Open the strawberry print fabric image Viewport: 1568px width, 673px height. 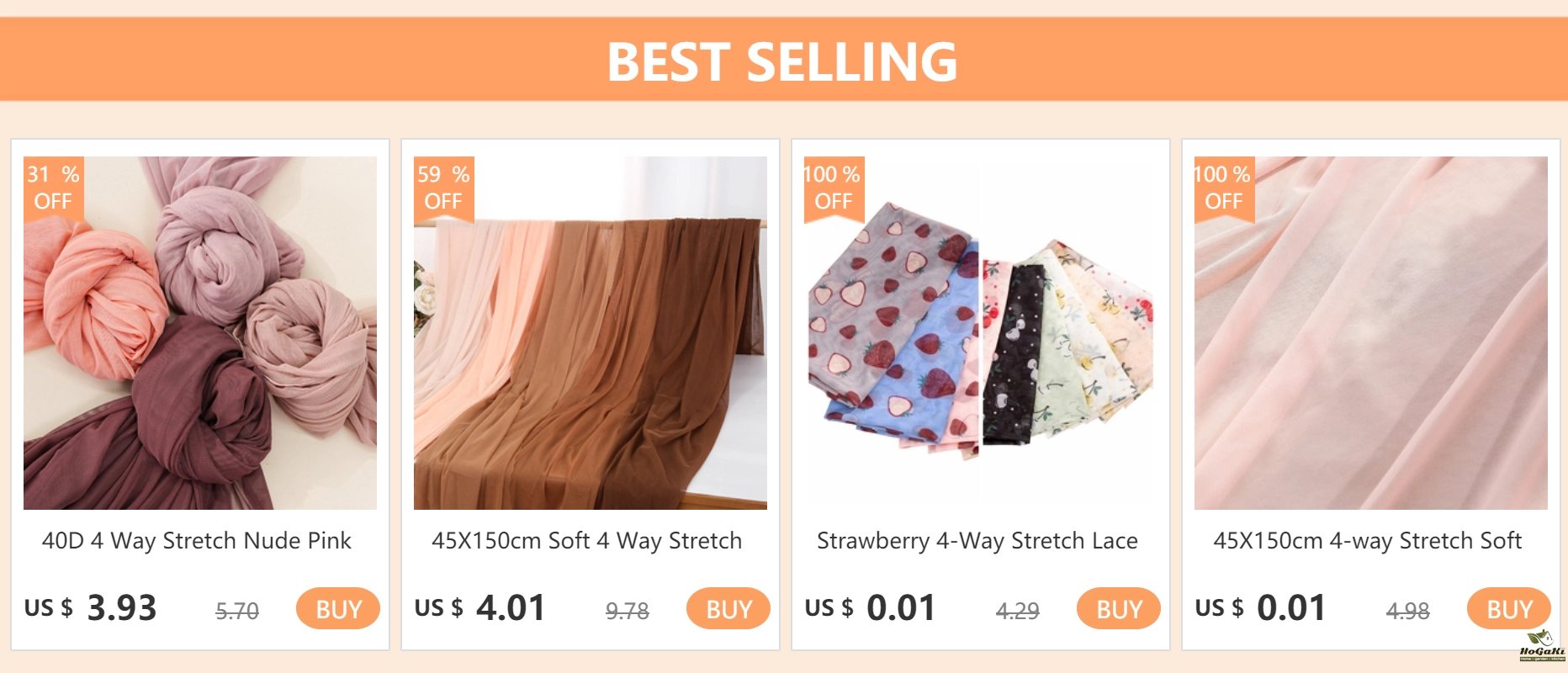981,333
